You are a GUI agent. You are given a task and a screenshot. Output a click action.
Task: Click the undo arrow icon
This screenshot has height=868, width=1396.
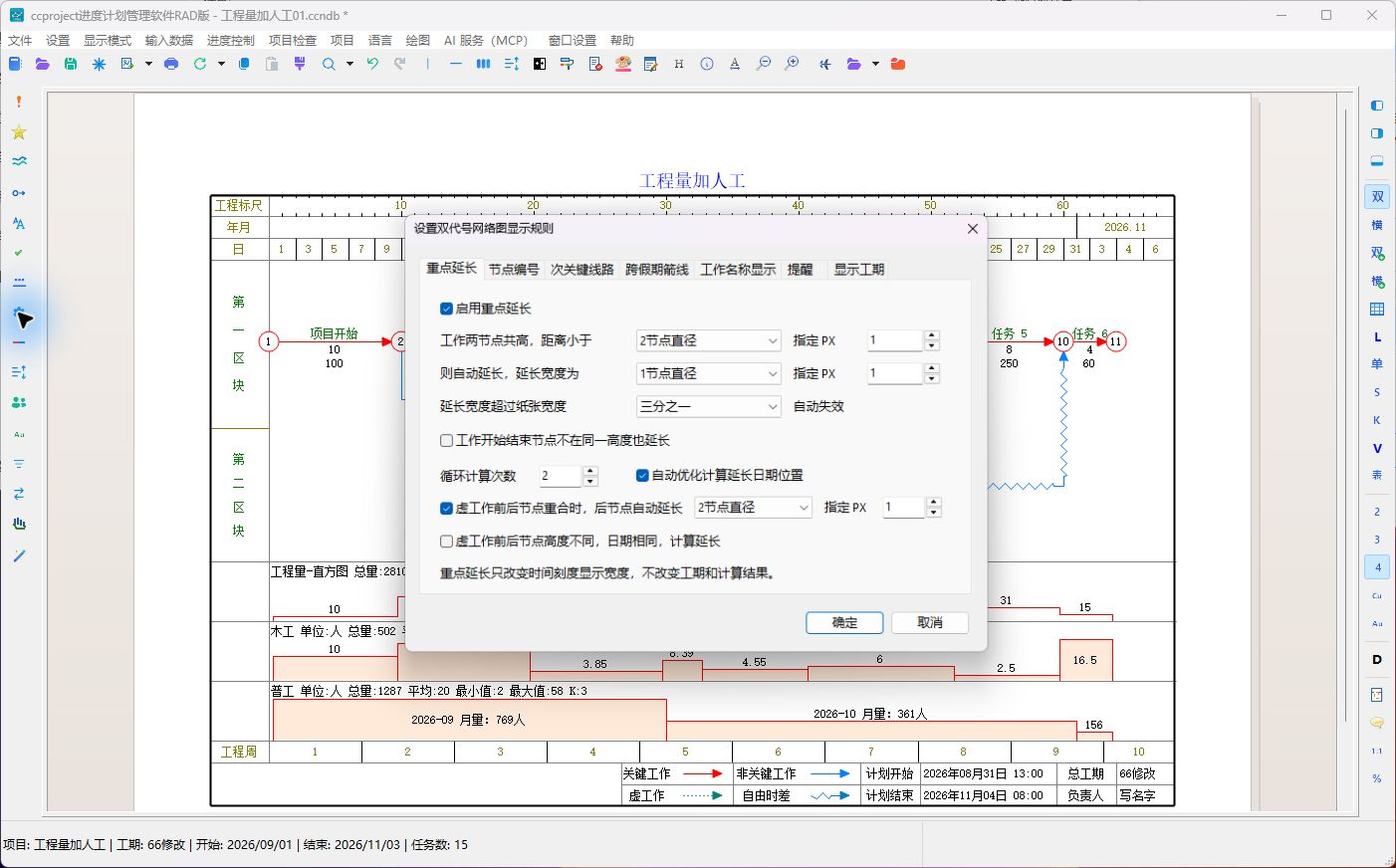coord(372,64)
